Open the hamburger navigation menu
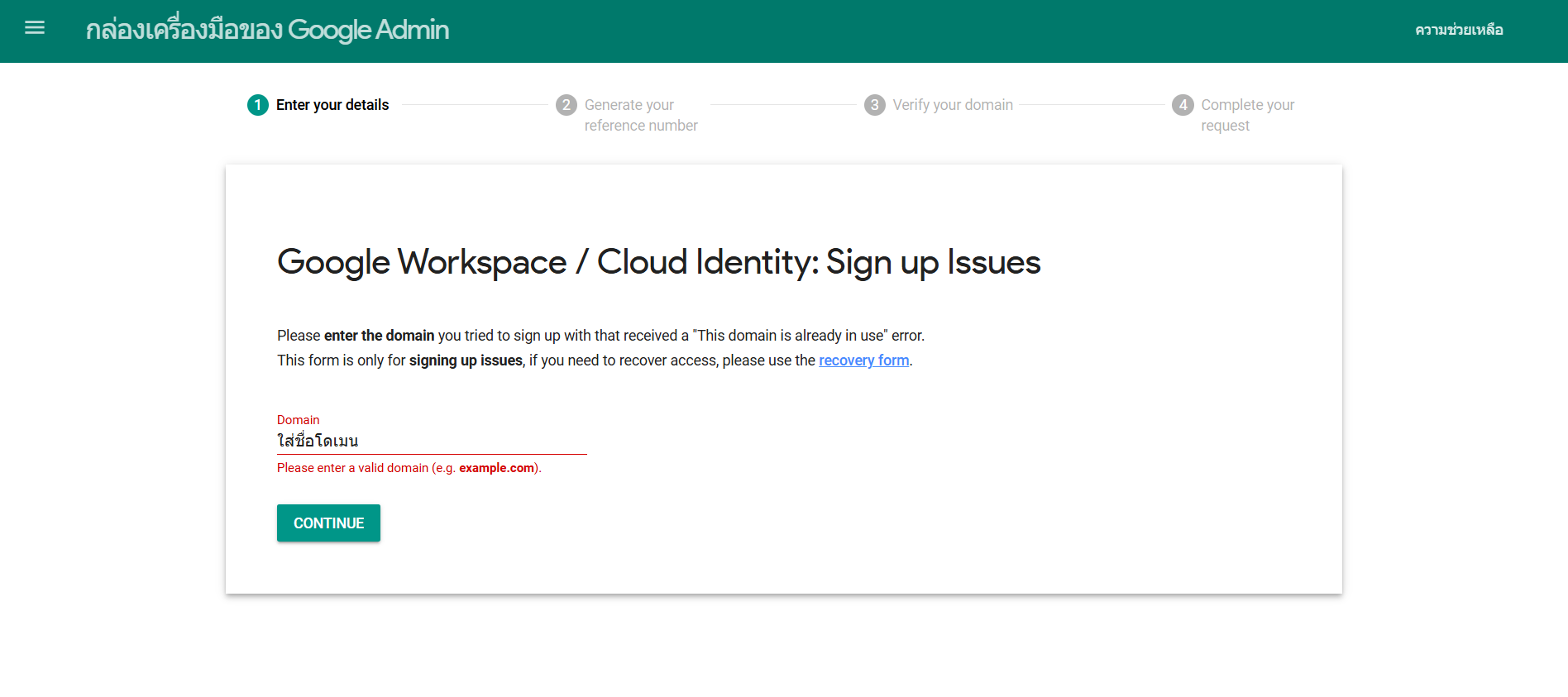Screen dimensions: 1568x697 tap(35, 28)
